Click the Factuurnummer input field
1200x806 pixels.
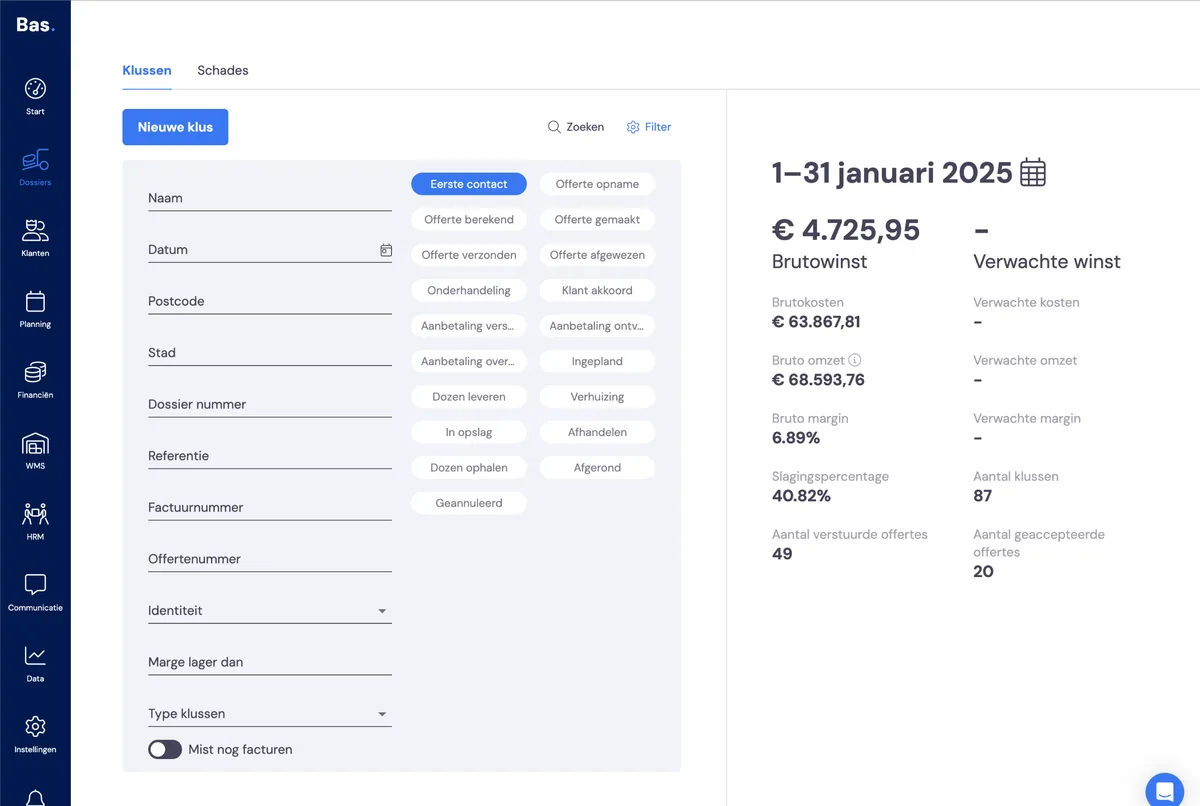tap(270, 507)
